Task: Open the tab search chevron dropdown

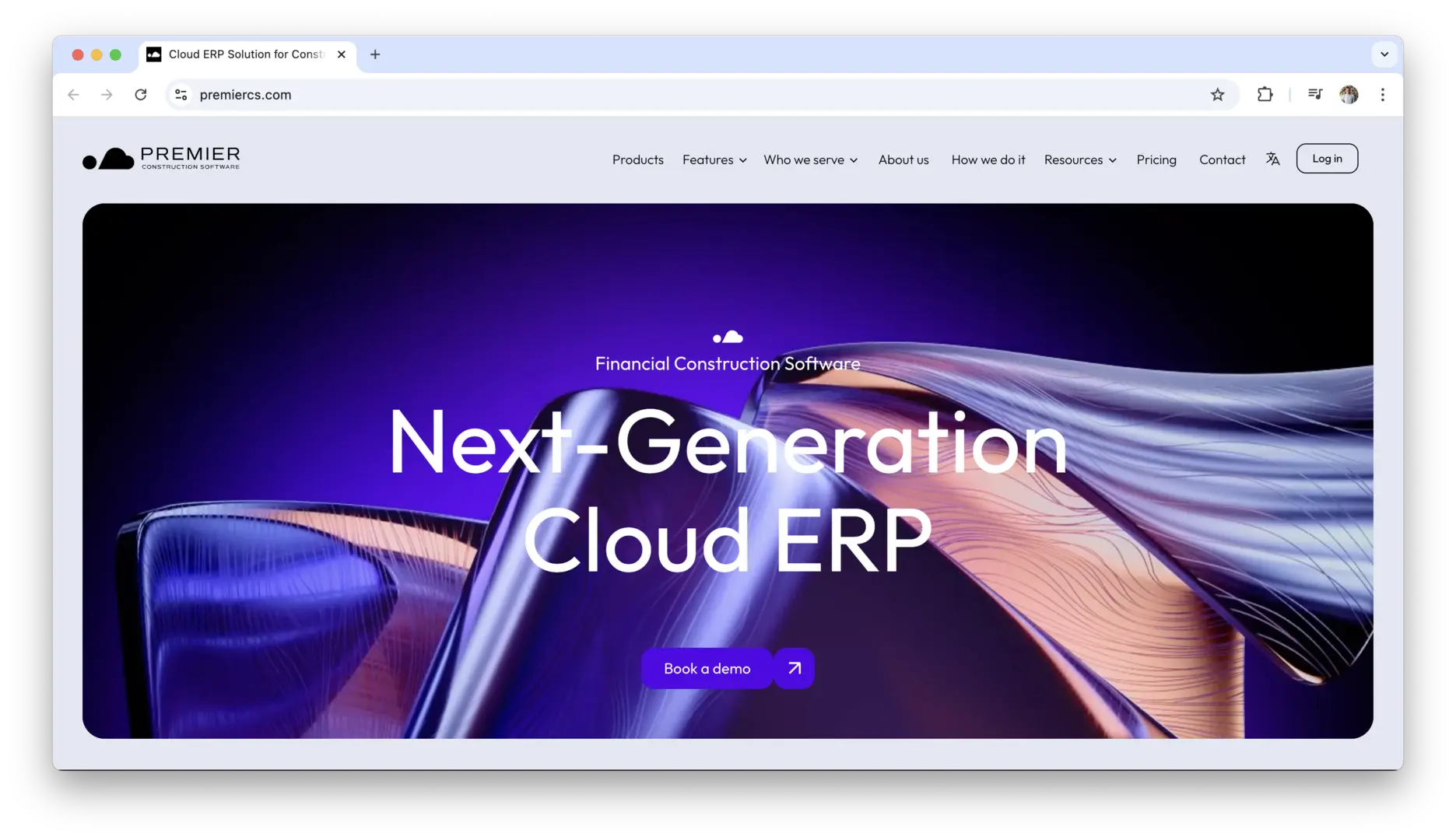Action: point(1384,54)
